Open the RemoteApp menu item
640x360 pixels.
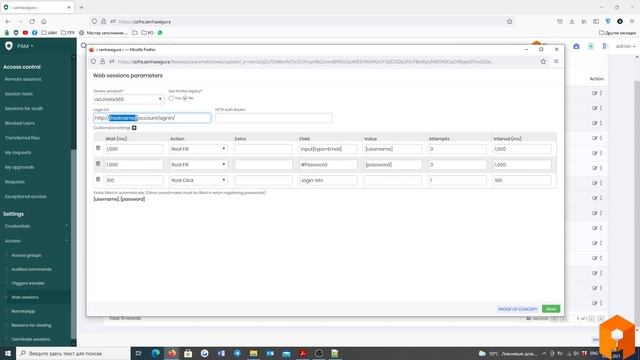point(23,311)
